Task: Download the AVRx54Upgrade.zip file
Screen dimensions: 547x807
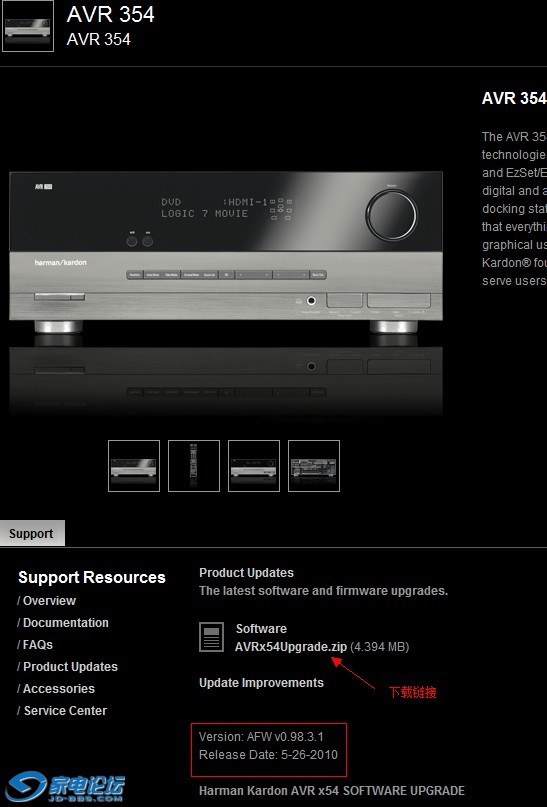Action: (291, 647)
